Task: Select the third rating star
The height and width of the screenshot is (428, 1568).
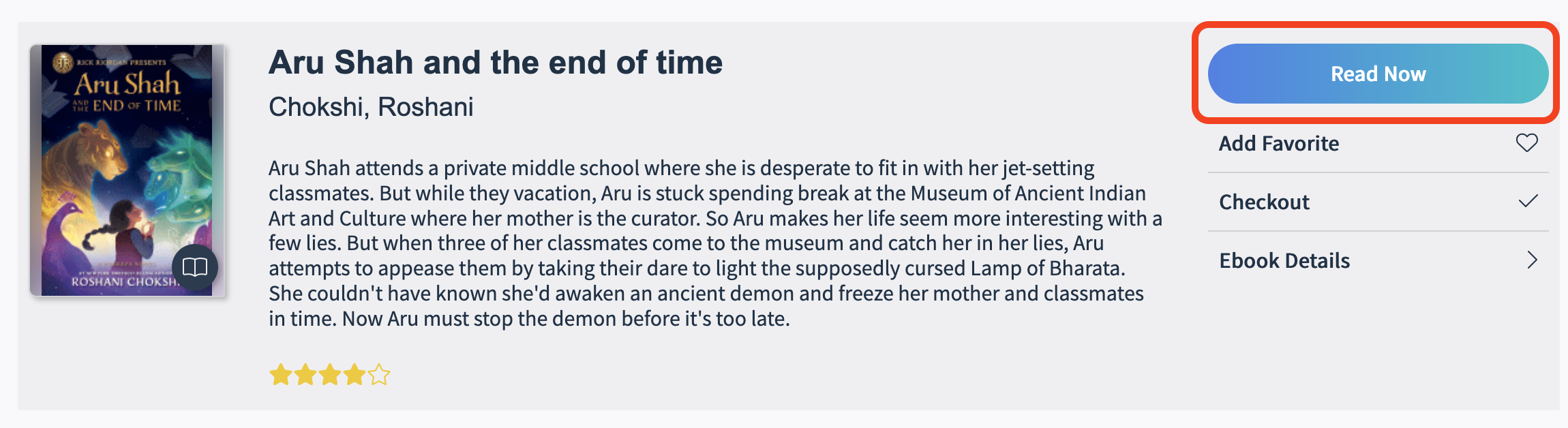Action: (330, 375)
